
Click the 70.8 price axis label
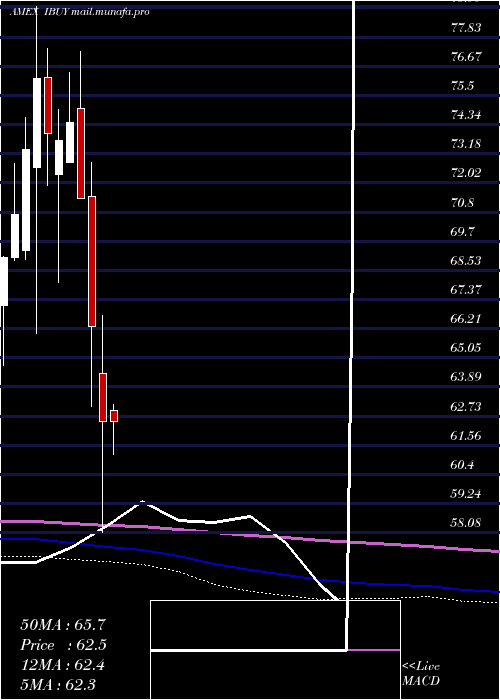click(462, 203)
